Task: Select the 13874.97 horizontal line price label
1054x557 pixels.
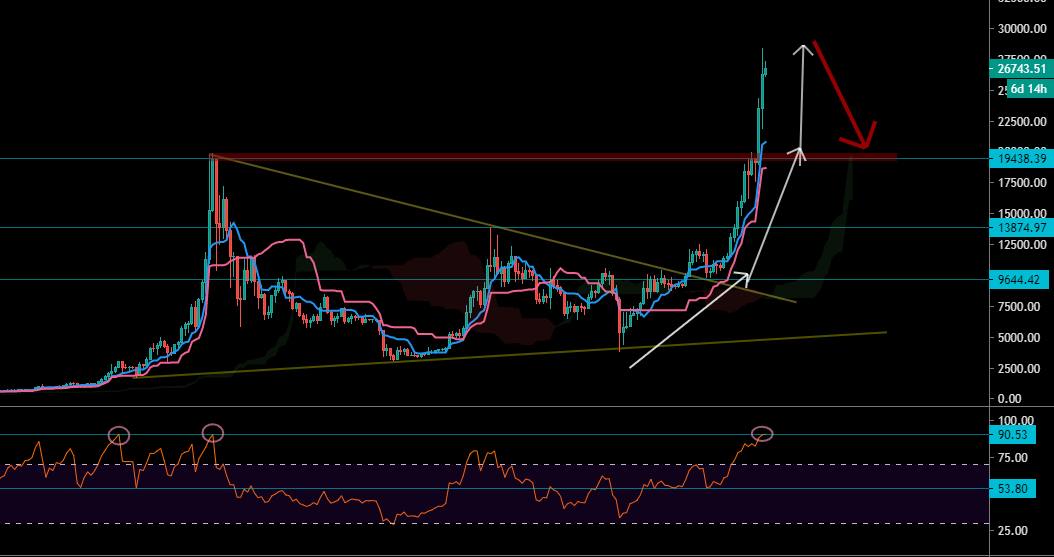Action: coord(1022,227)
